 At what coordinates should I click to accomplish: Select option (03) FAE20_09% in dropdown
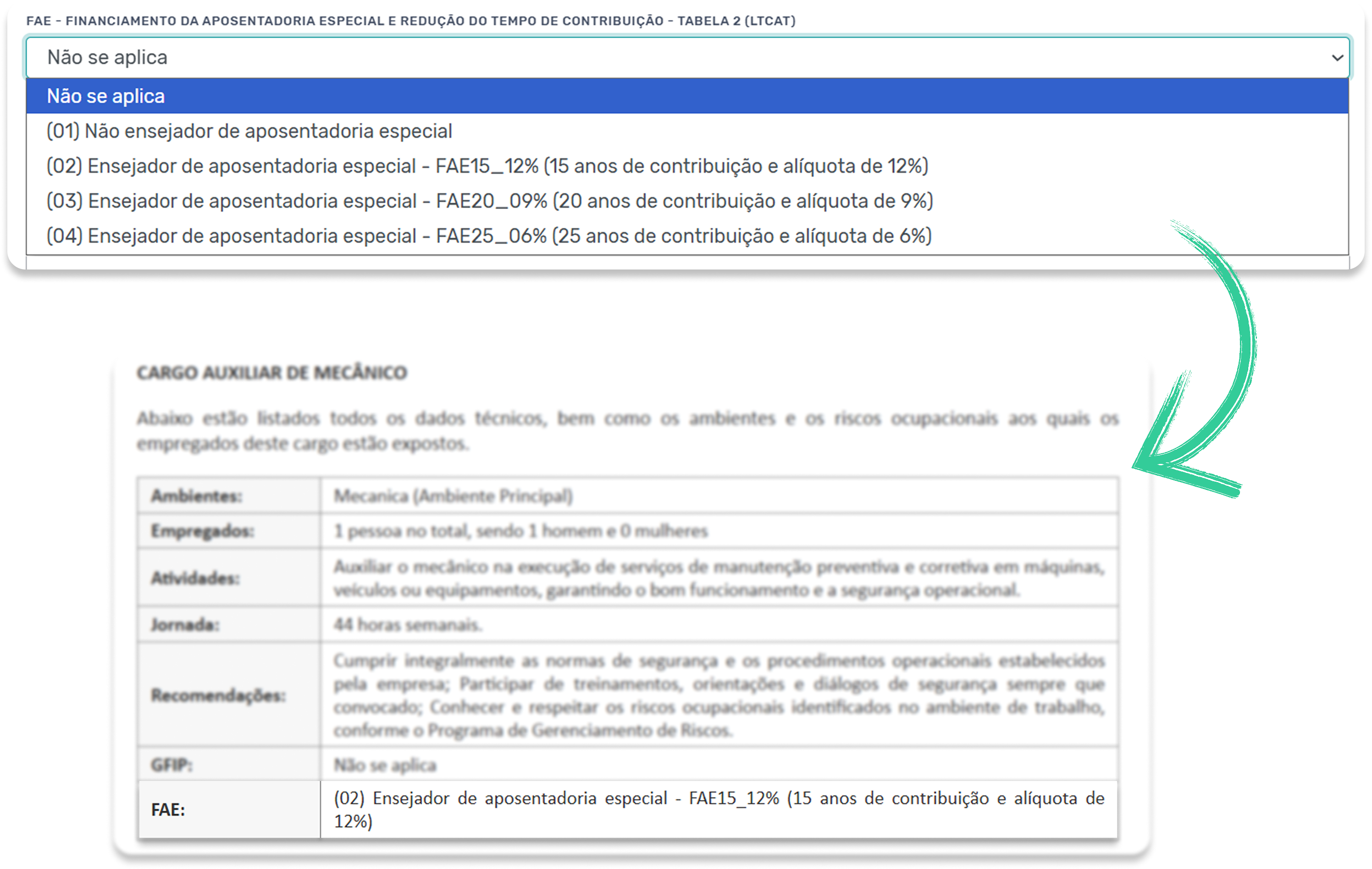489,201
